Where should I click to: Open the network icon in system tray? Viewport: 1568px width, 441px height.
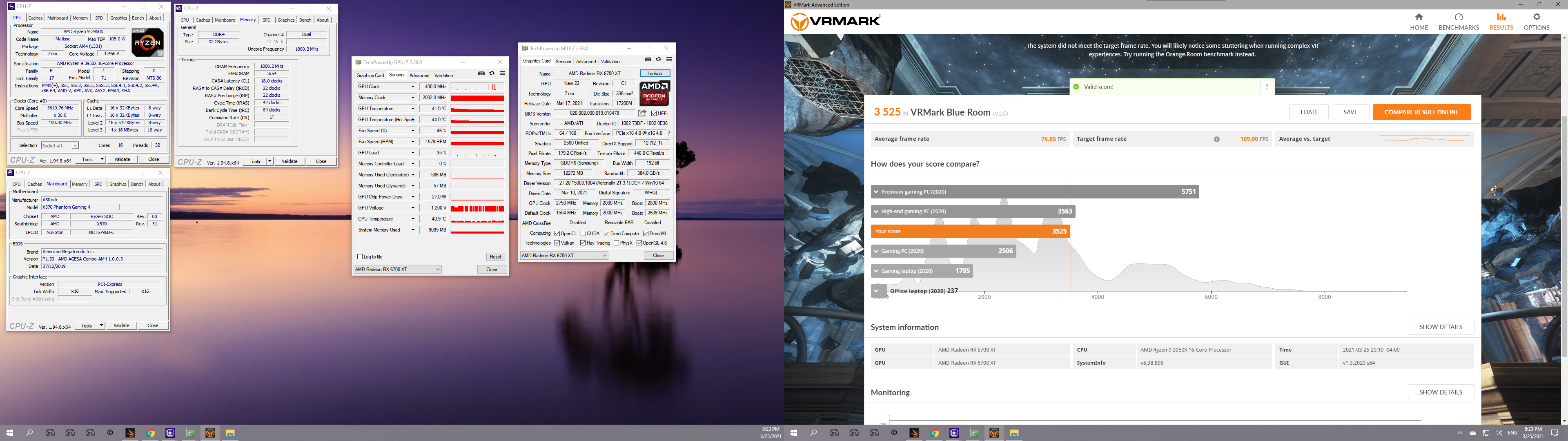[x=1485, y=433]
